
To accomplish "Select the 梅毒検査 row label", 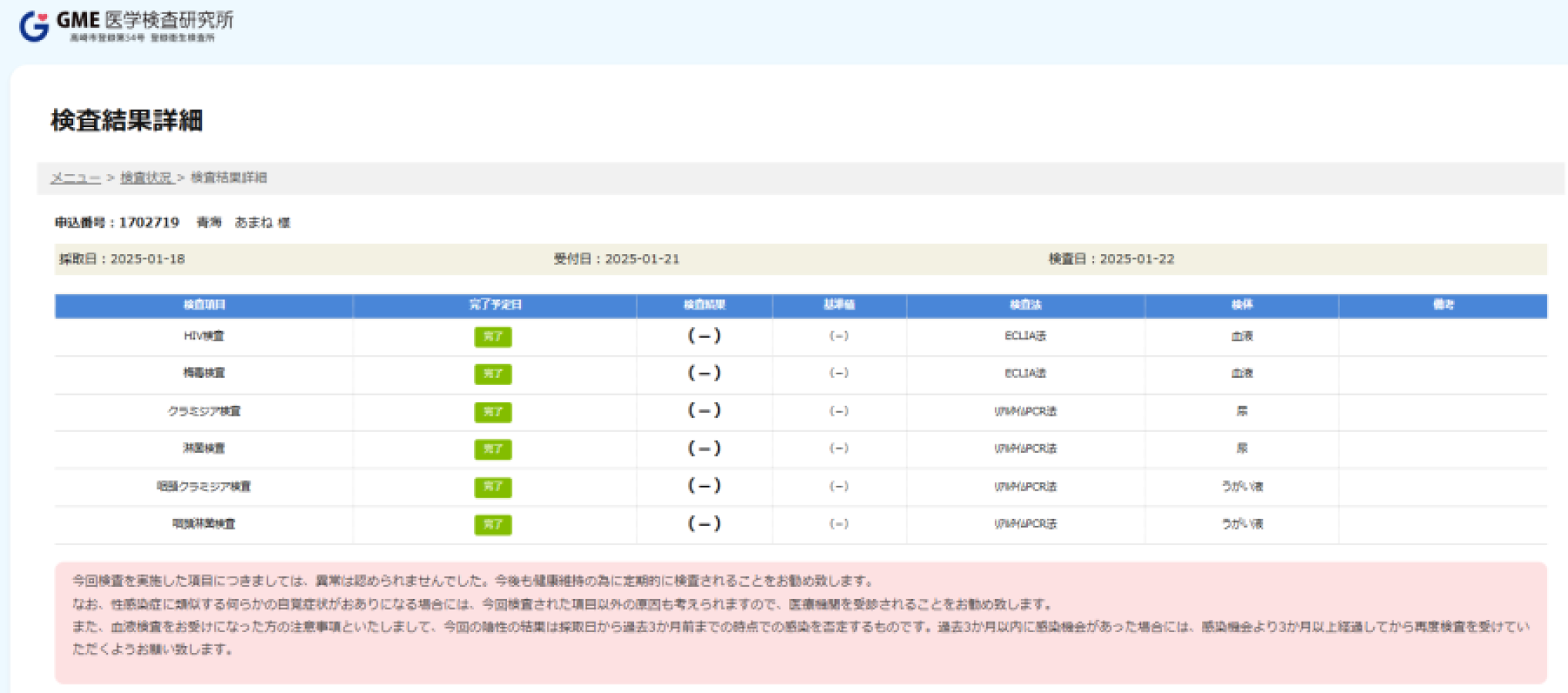I will tap(204, 373).
